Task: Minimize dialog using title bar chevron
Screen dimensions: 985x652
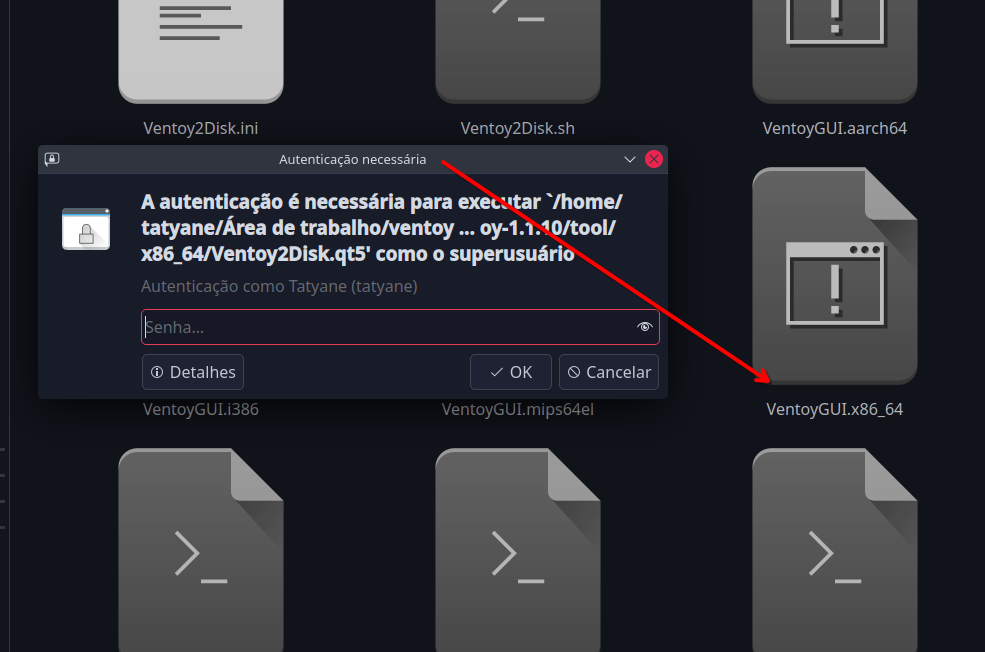Action: tap(630, 159)
